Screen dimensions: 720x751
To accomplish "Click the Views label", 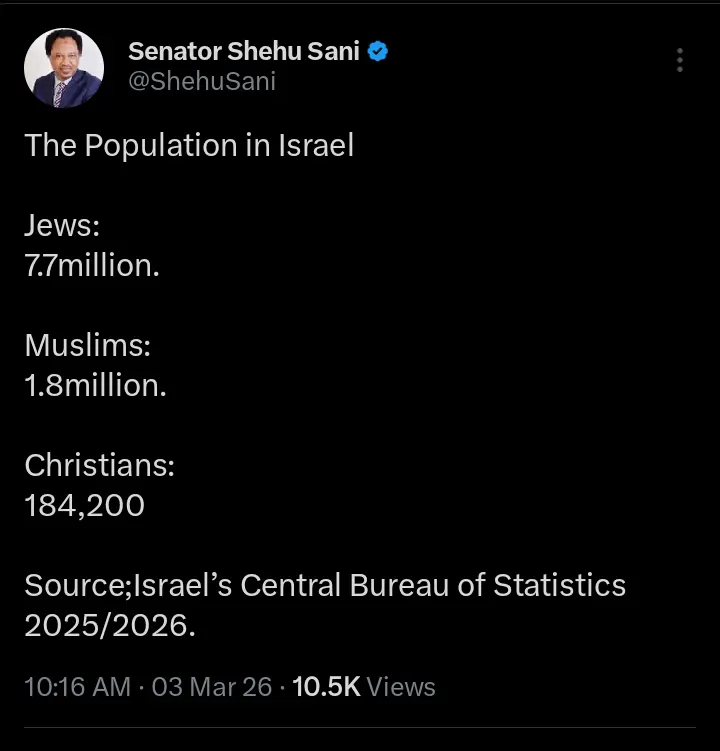I will [401, 687].
